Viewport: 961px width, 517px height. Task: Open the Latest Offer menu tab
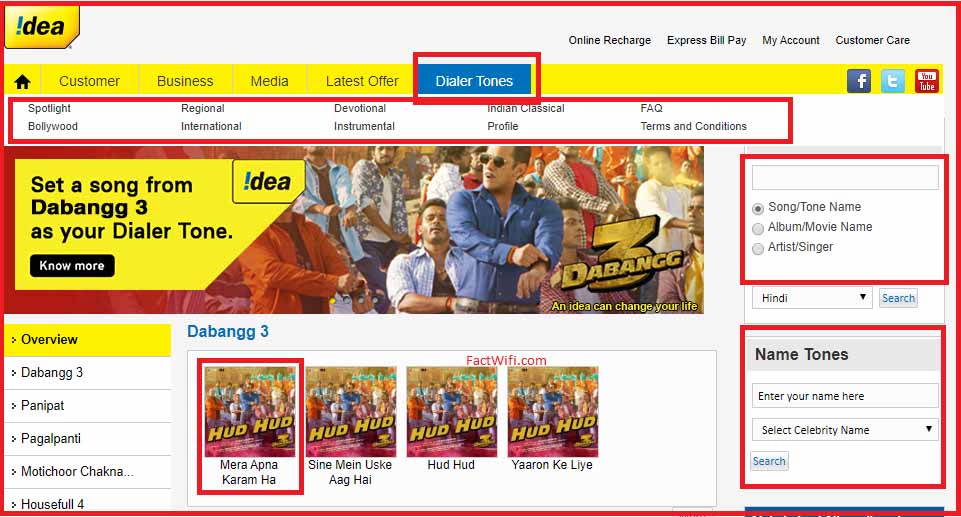point(362,81)
